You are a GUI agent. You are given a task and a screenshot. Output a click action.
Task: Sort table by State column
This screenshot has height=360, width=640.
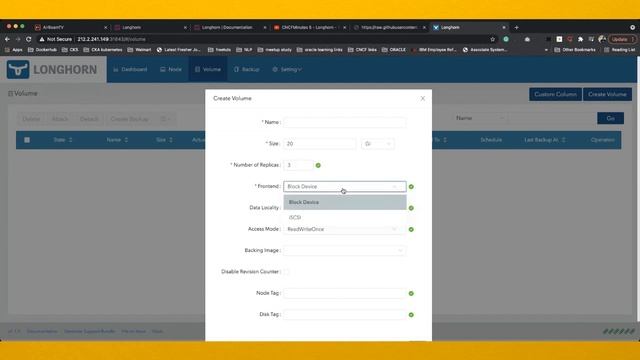(63, 140)
